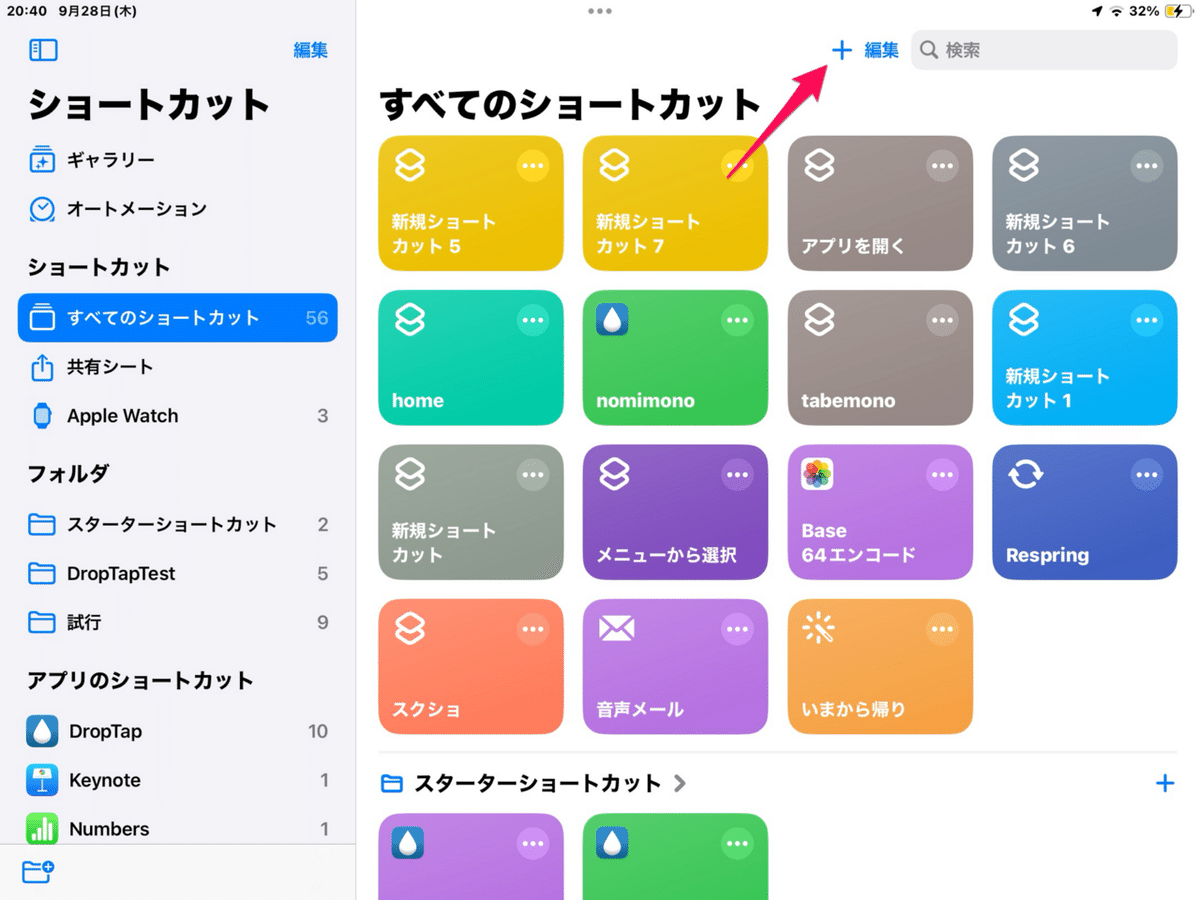Run the スクショ shortcut
The height and width of the screenshot is (900, 1200).
pyautogui.click(x=471, y=666)
